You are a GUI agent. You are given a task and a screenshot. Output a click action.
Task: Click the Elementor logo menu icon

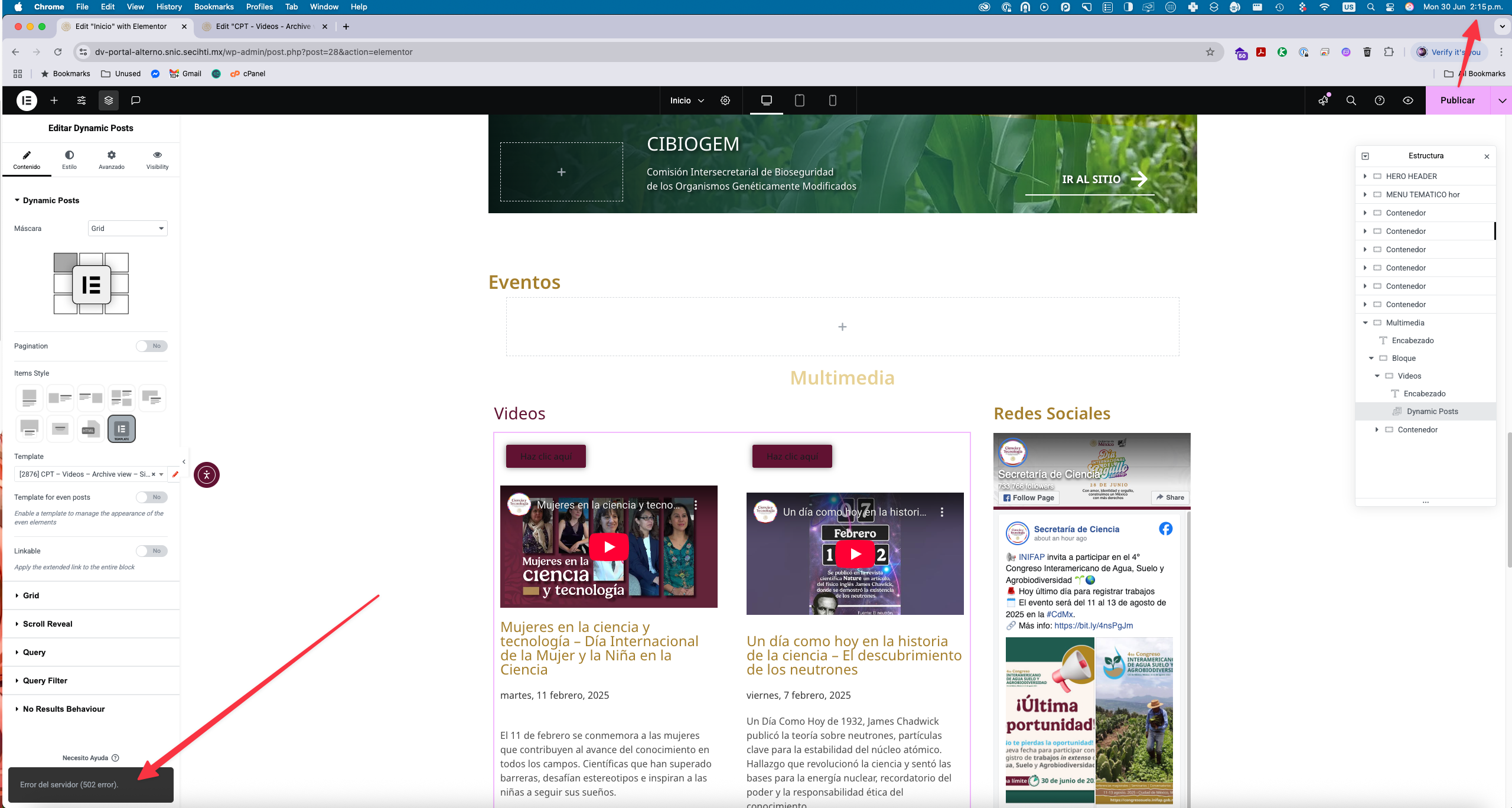coord(27,100)
